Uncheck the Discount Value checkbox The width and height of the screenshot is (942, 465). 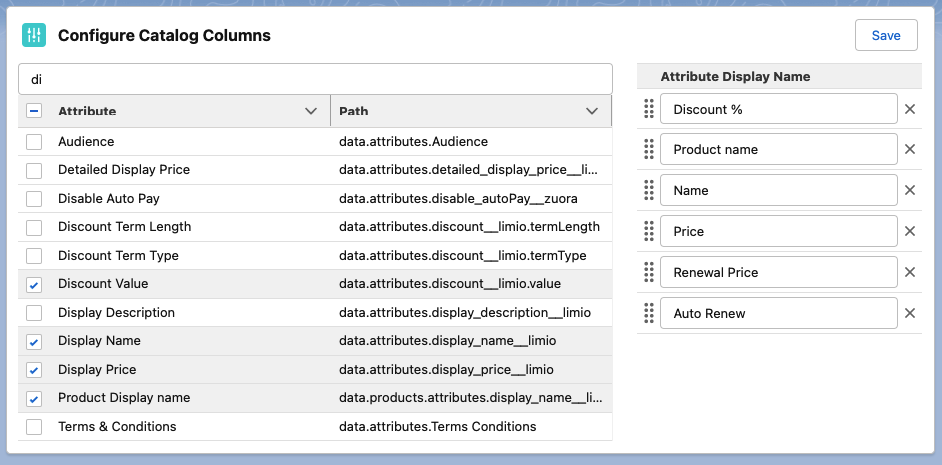click(34, 284)
